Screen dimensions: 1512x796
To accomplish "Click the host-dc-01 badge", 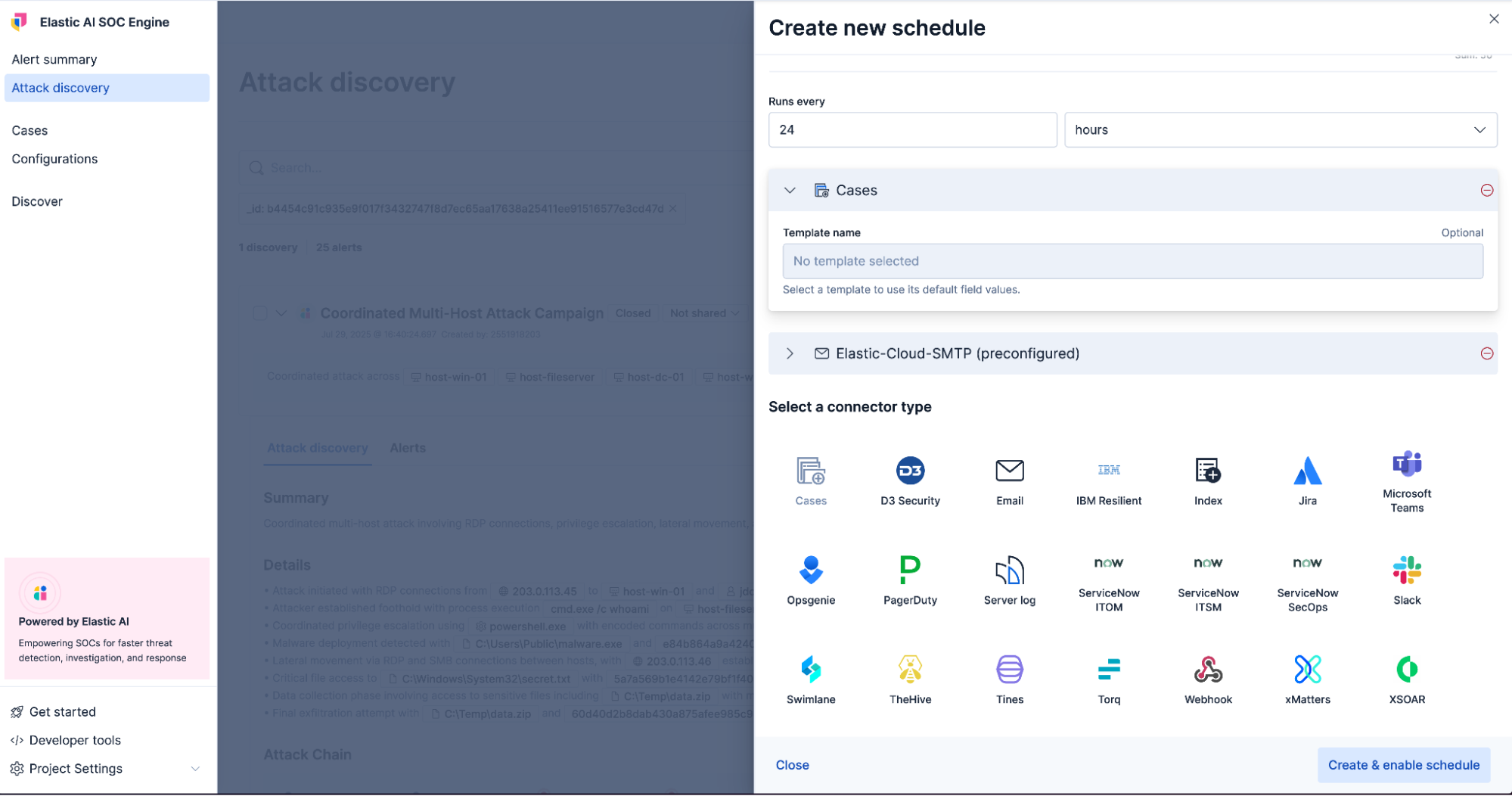I will click(649, 377).
